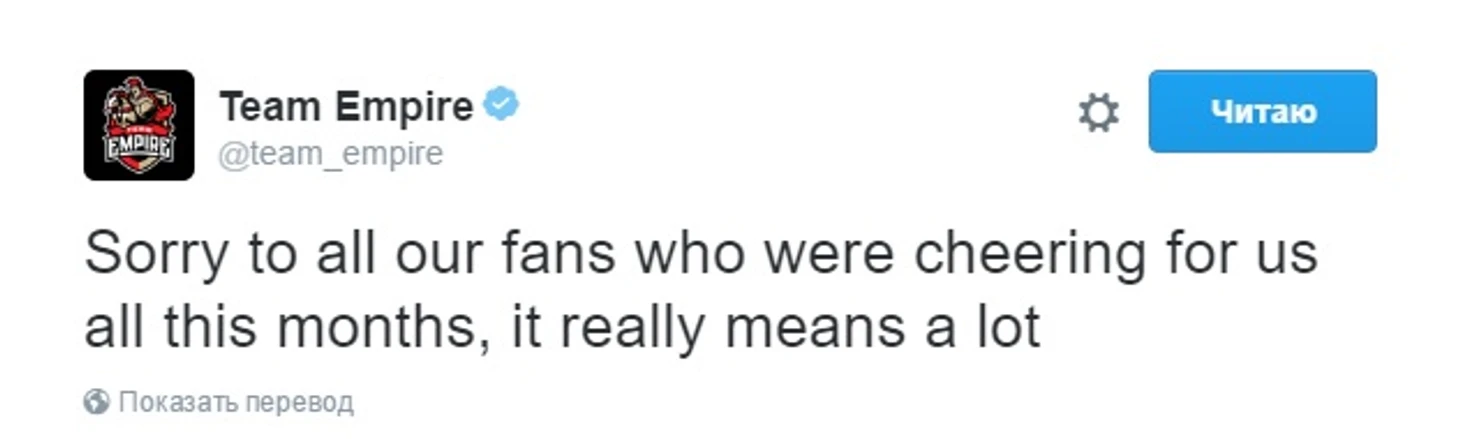
Task: Click the word "cheering" in the tweet
Action: click(x=1031, y=256)
